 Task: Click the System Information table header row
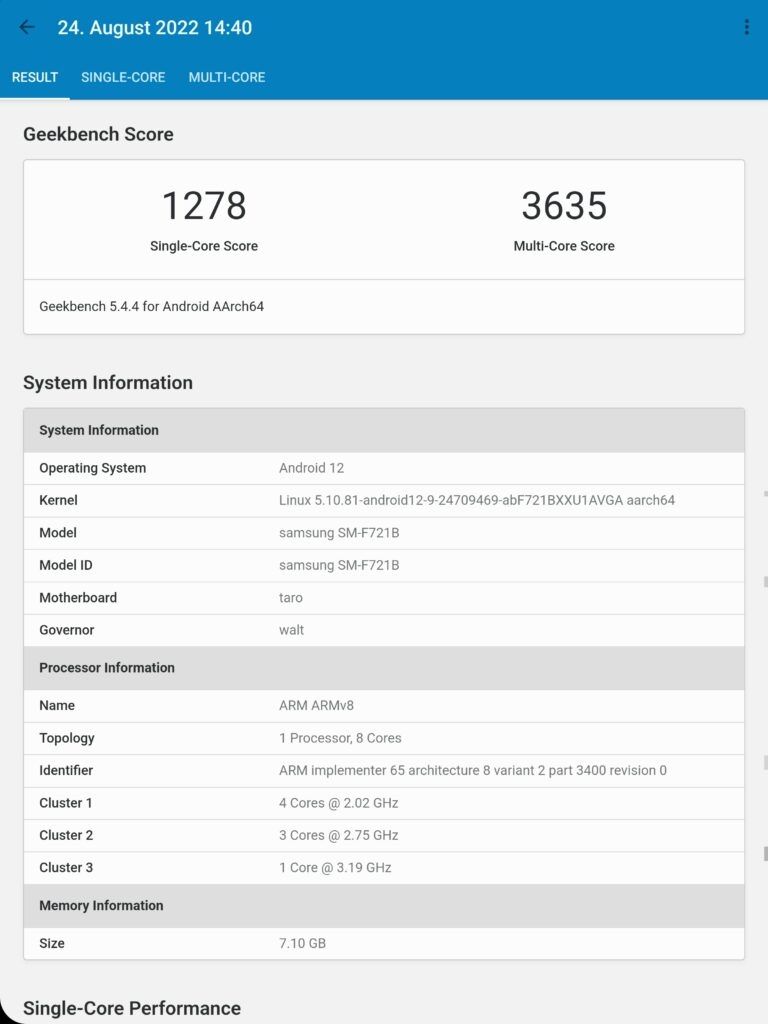[x=384, y=430]
